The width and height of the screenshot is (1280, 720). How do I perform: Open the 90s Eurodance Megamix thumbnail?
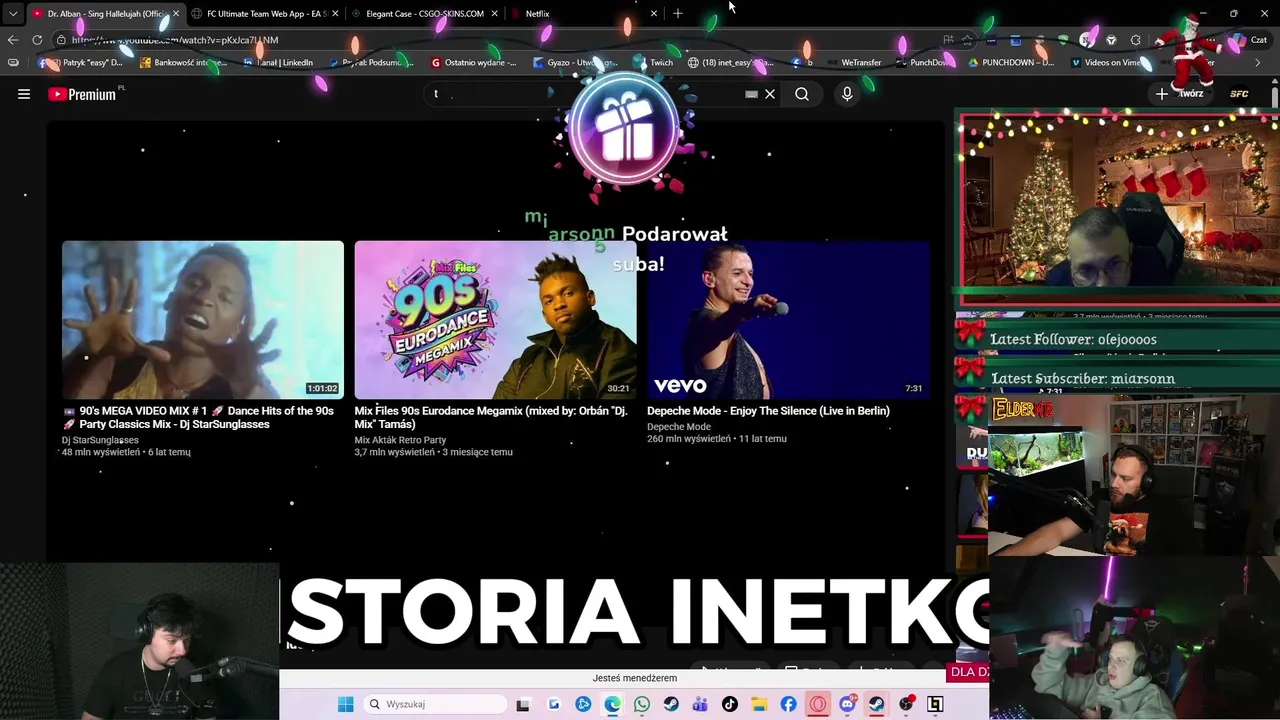pos(495,320)
